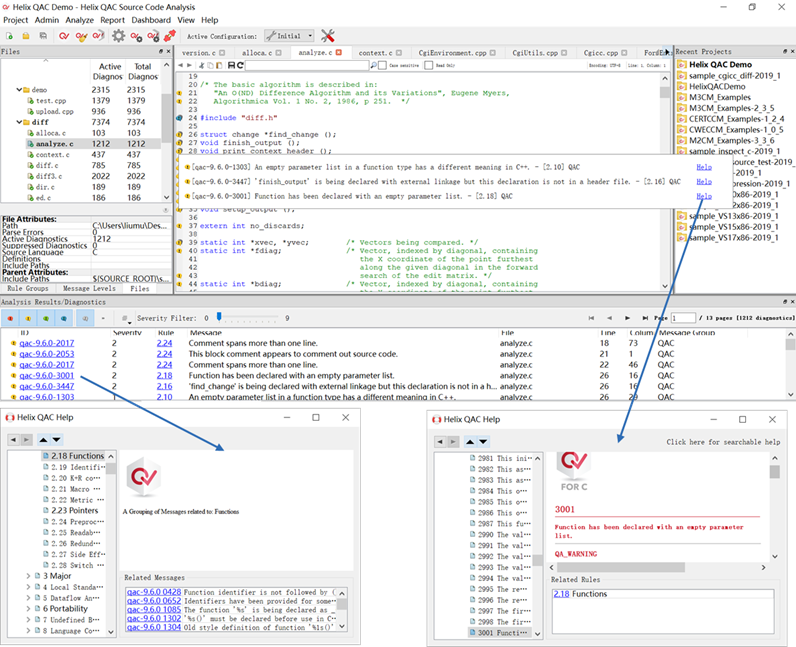Open the qac-9.6.0-3001 diagnostic link
This screenshot has height=647, width=796.
point(47,375)
